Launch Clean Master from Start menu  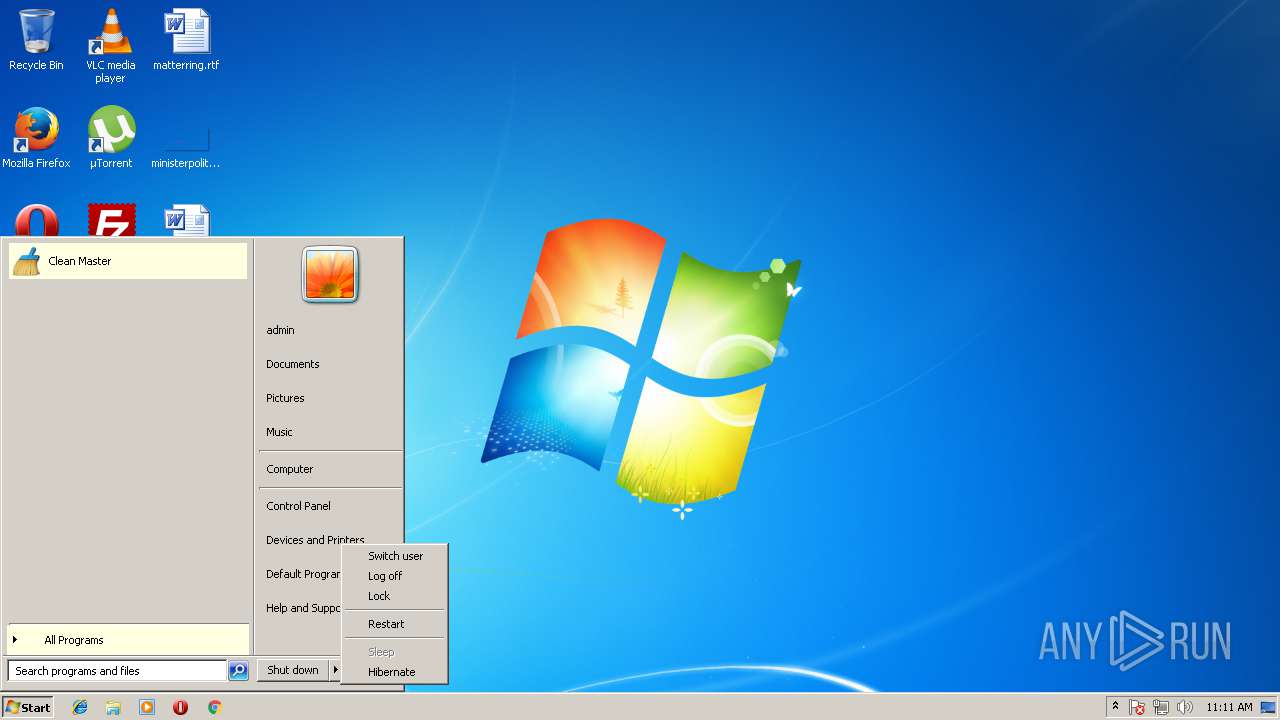click(x=127, y=261)
